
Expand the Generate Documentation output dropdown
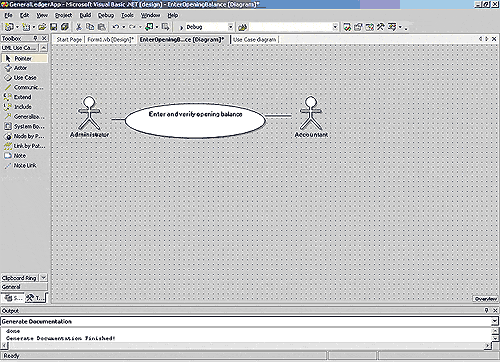(495, 321)
